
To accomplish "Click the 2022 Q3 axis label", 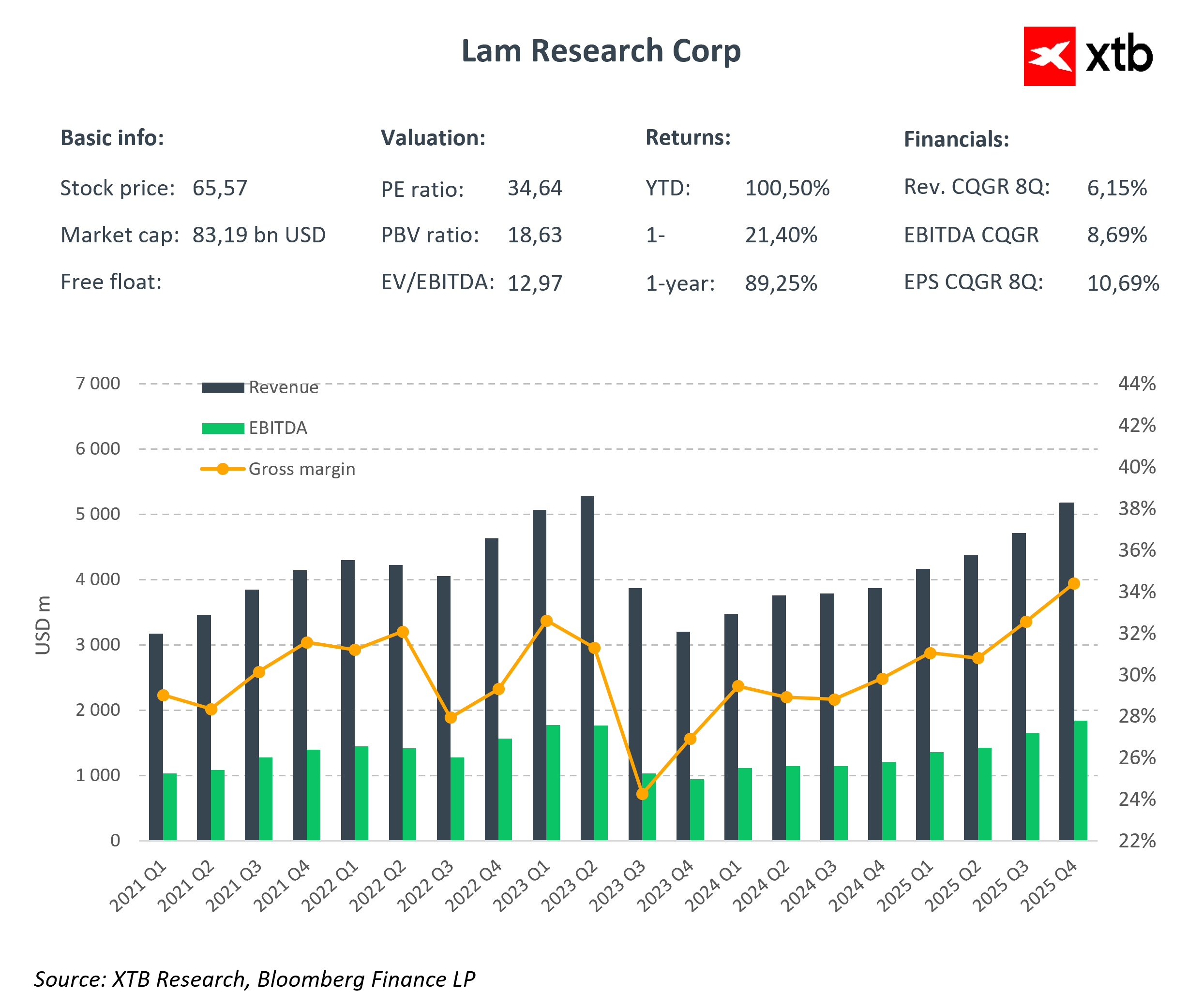I will 425,886.
